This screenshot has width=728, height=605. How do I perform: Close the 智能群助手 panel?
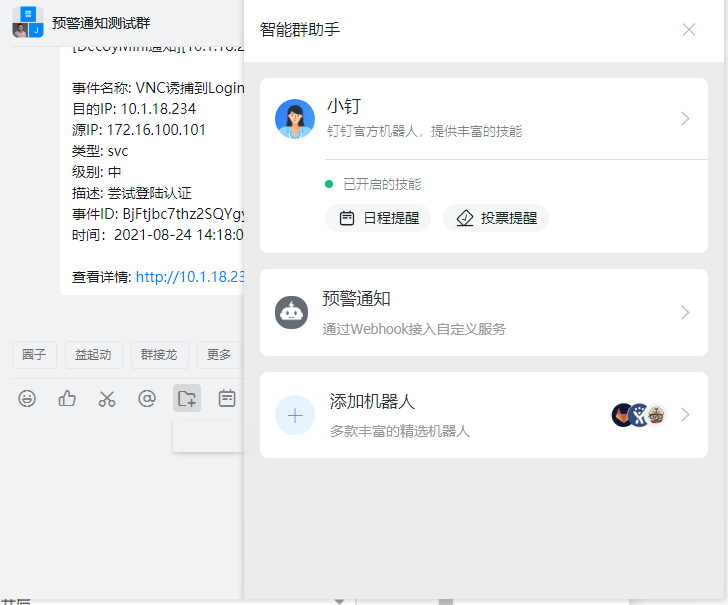click(689, 30)
